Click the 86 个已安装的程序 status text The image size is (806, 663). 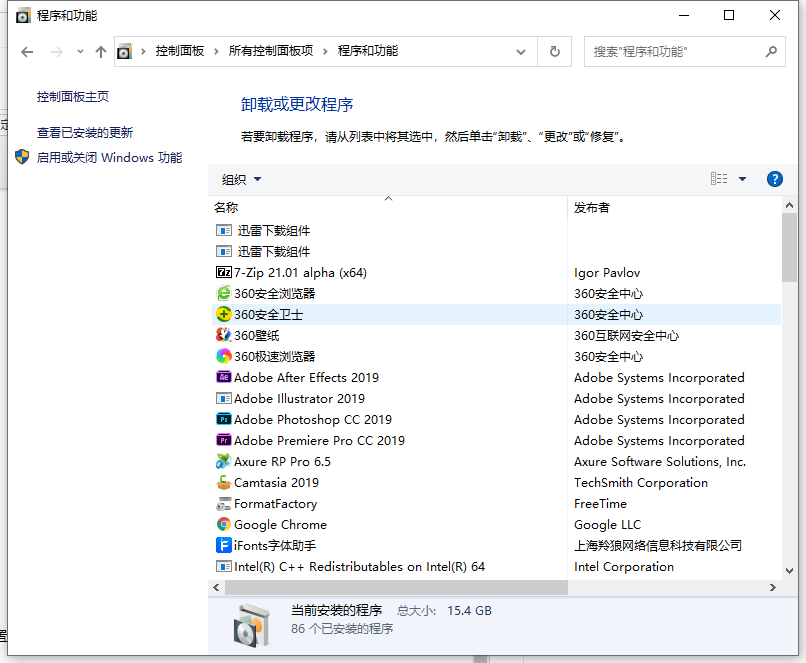click(342, 629)
